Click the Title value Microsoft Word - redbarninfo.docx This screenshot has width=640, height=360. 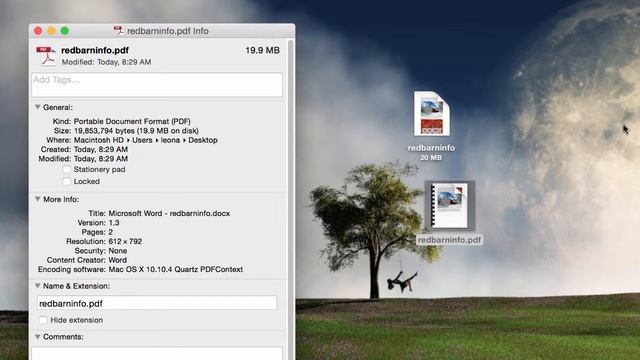click(169, 213)
